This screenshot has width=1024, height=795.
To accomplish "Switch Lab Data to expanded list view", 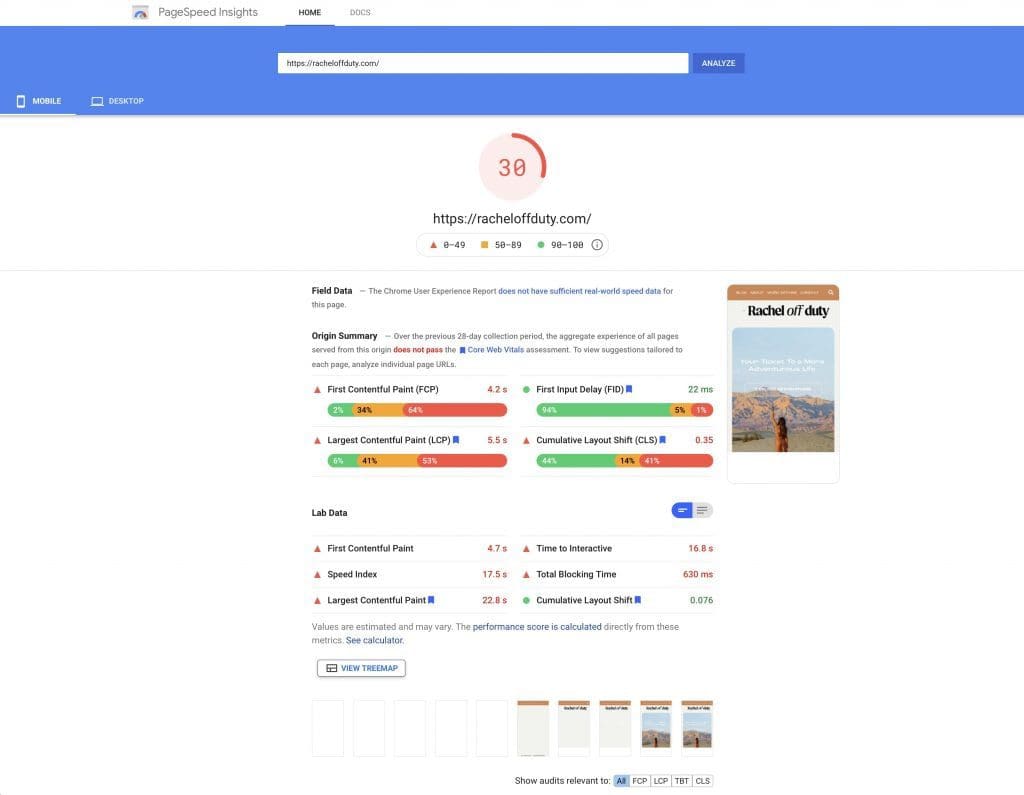I will pyautogui.click(x=703, y=510).
